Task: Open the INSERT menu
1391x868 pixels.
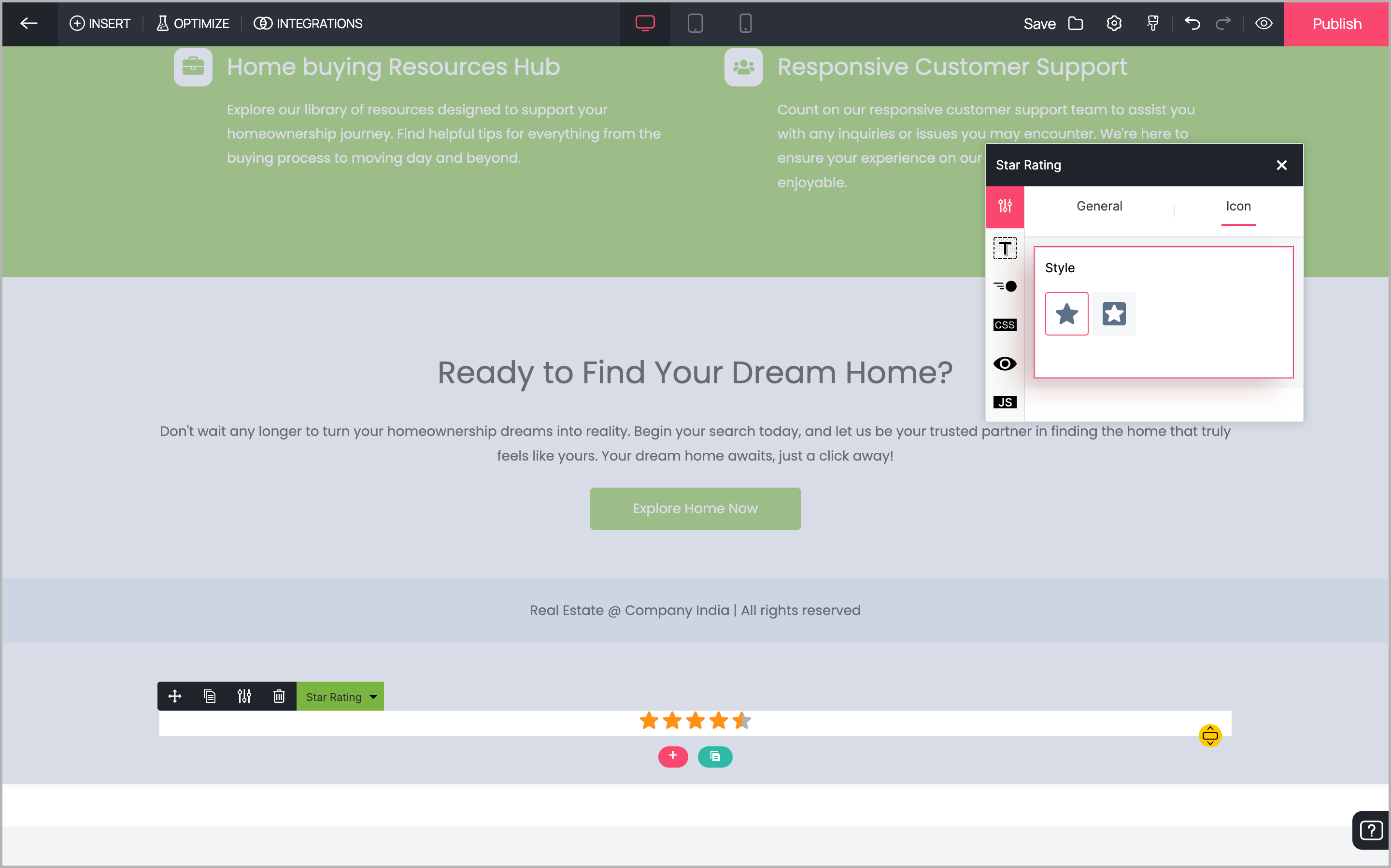Action: [100, 24]
